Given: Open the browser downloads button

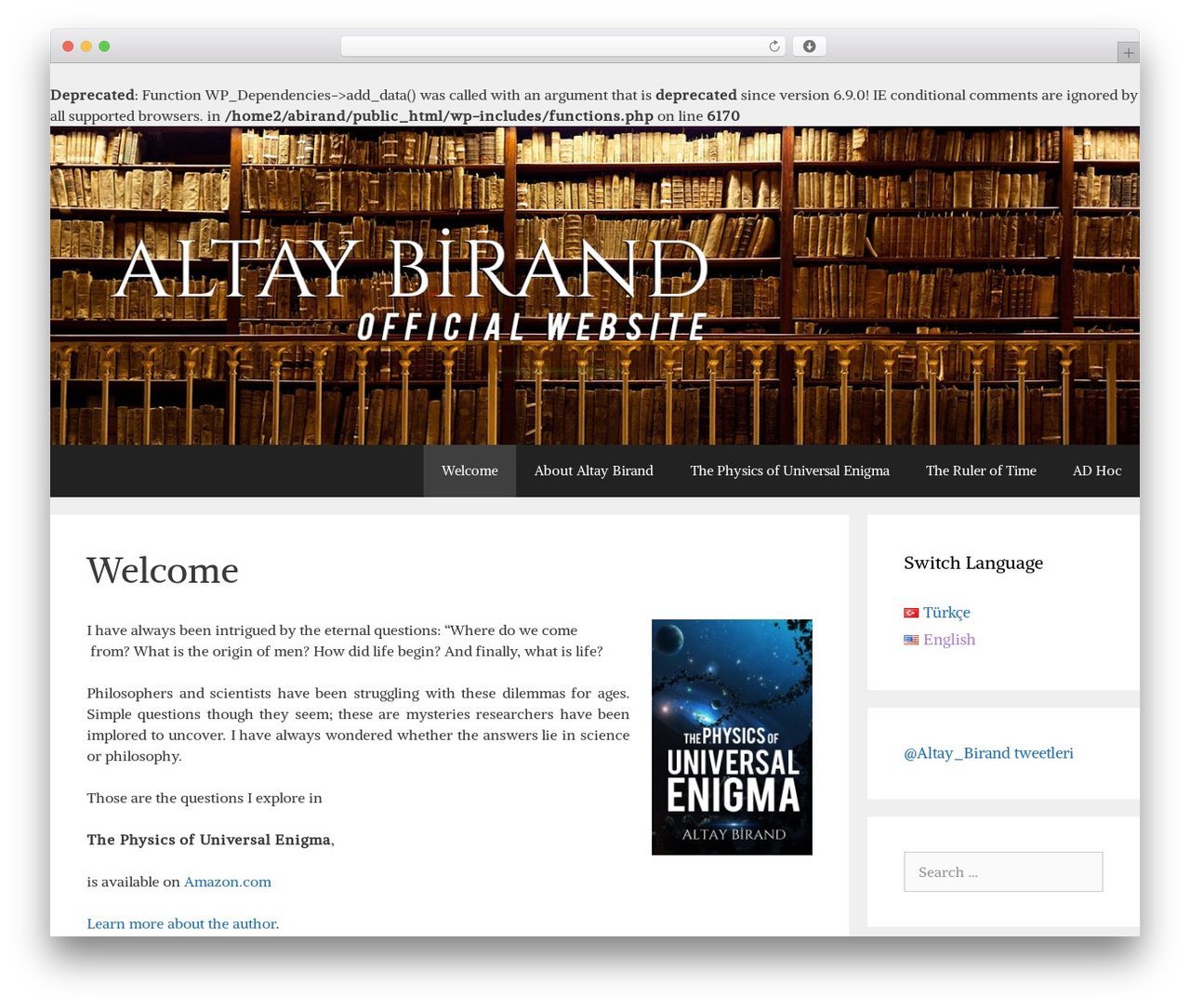Looking at the screenshot, I should tap(809, 46).
